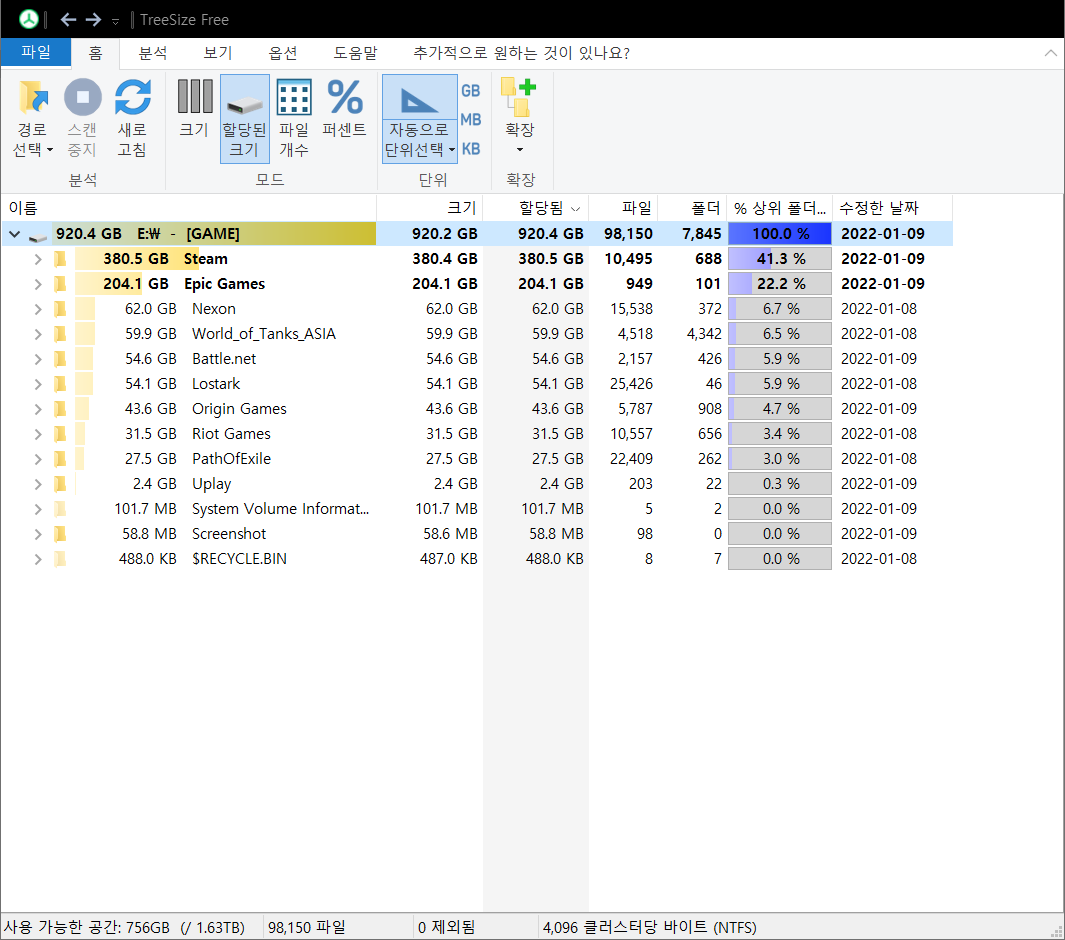Sort by the 이름 column header
The height and width of the screenshot is (940, 1065).
click(x=189, y=208)
